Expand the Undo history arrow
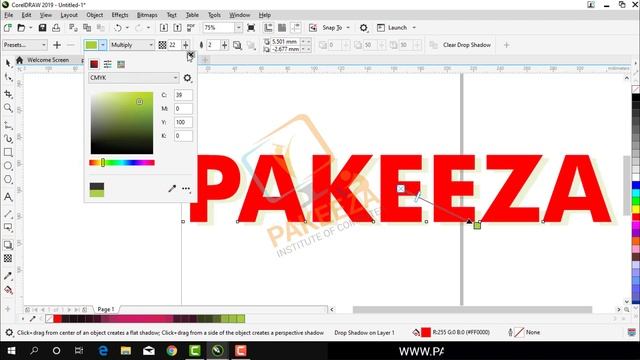 coord(127,28)
